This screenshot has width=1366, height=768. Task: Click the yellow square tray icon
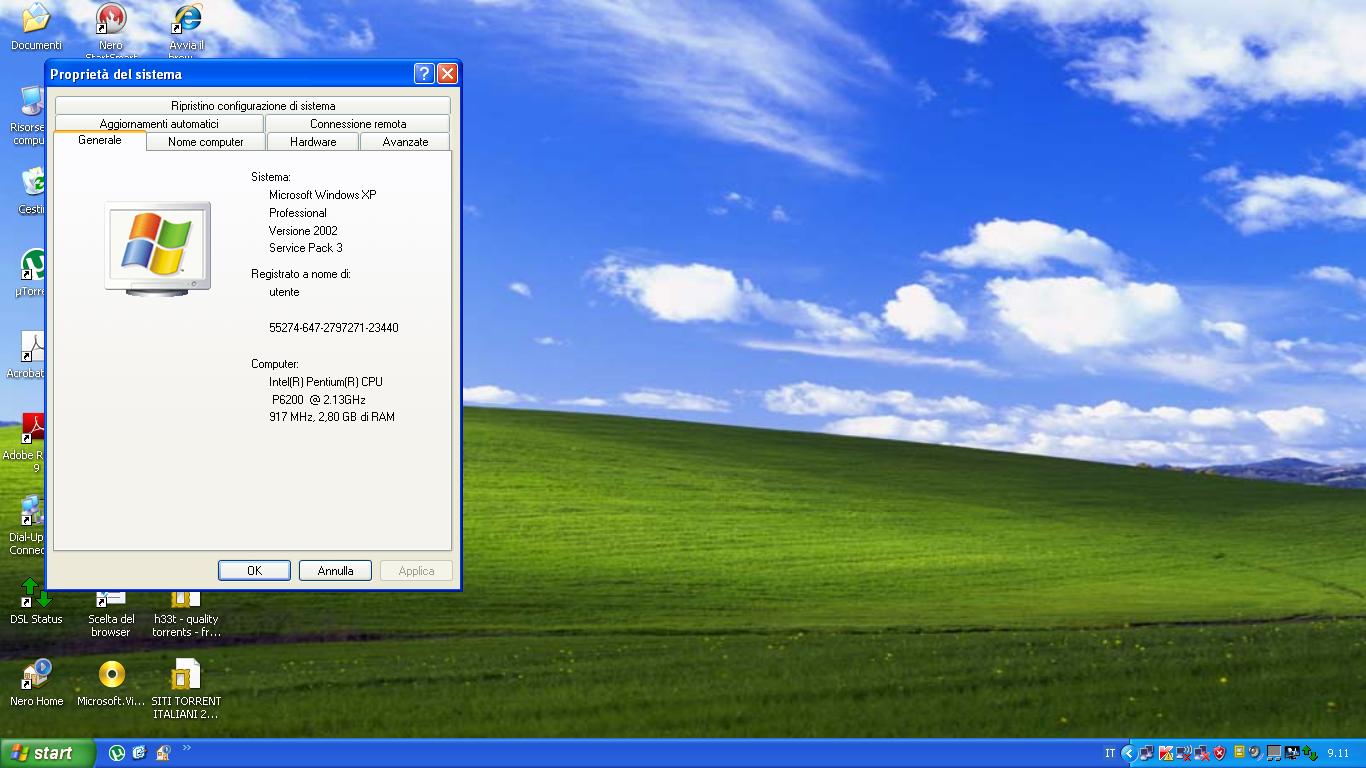tap(1239, 752)
